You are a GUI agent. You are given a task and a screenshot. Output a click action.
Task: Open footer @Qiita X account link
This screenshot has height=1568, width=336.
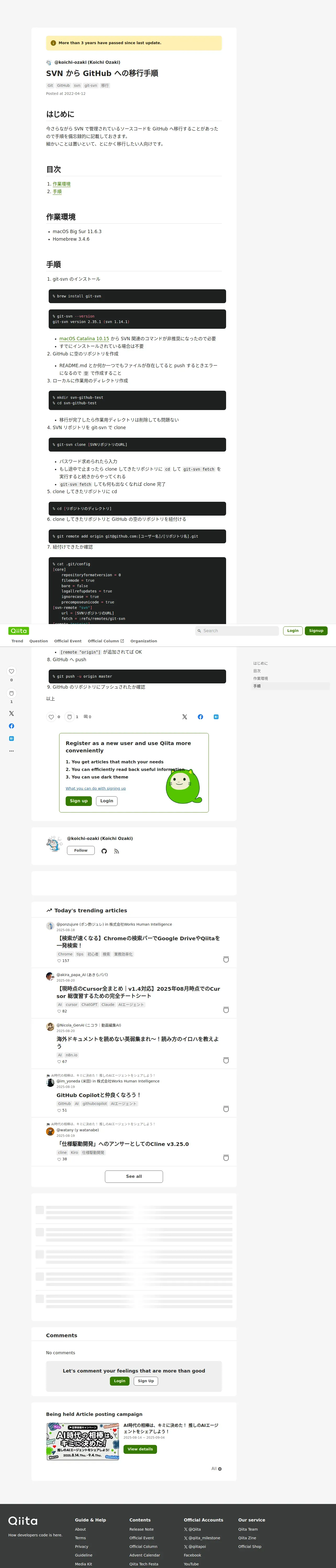click(x=193, y=1529)
